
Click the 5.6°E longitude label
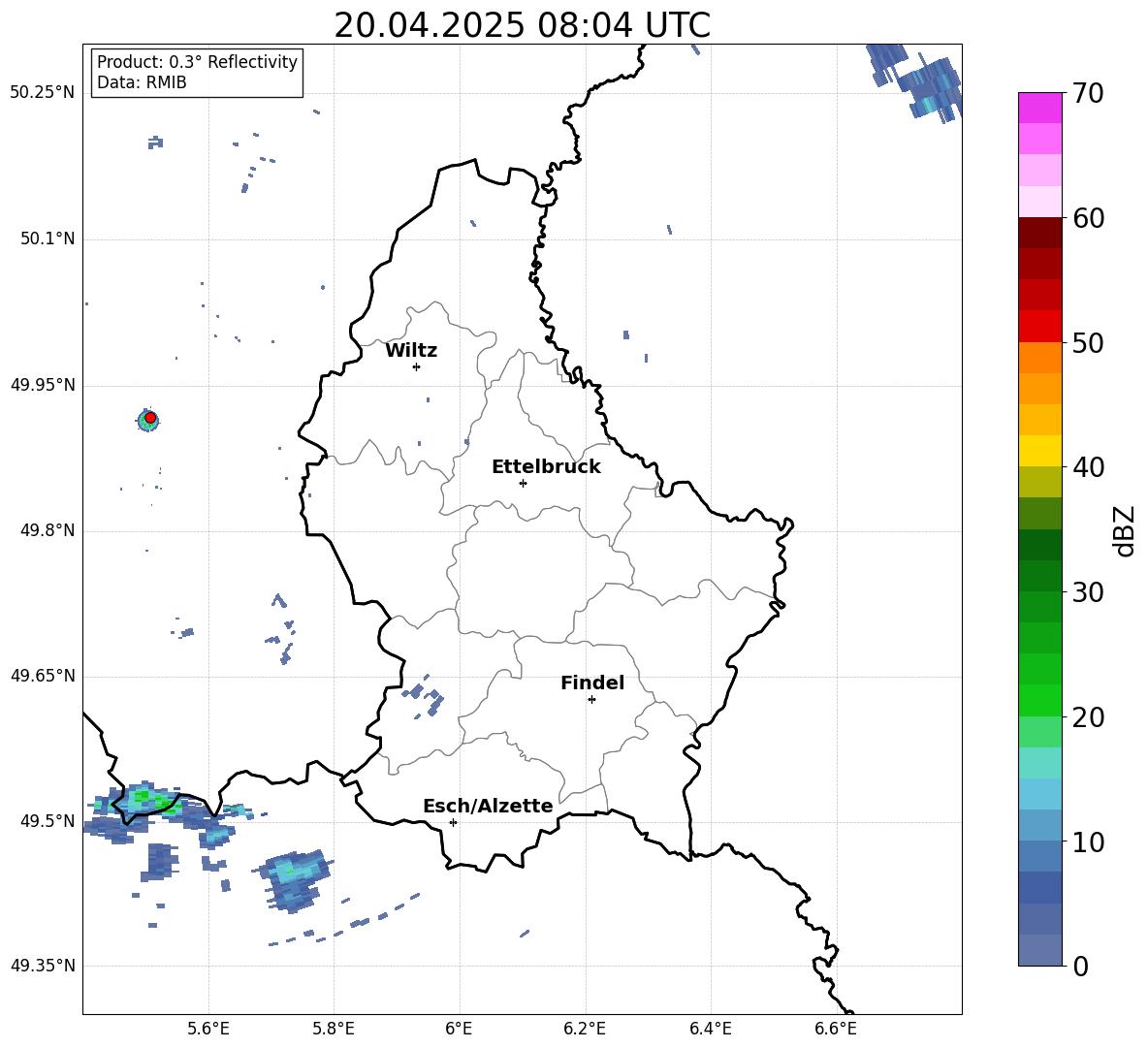[208, 1029]
